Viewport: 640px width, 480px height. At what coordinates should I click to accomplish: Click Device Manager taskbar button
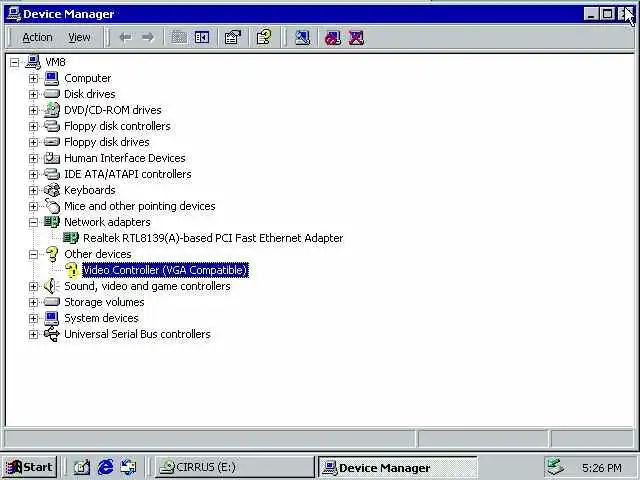[397, 467]
